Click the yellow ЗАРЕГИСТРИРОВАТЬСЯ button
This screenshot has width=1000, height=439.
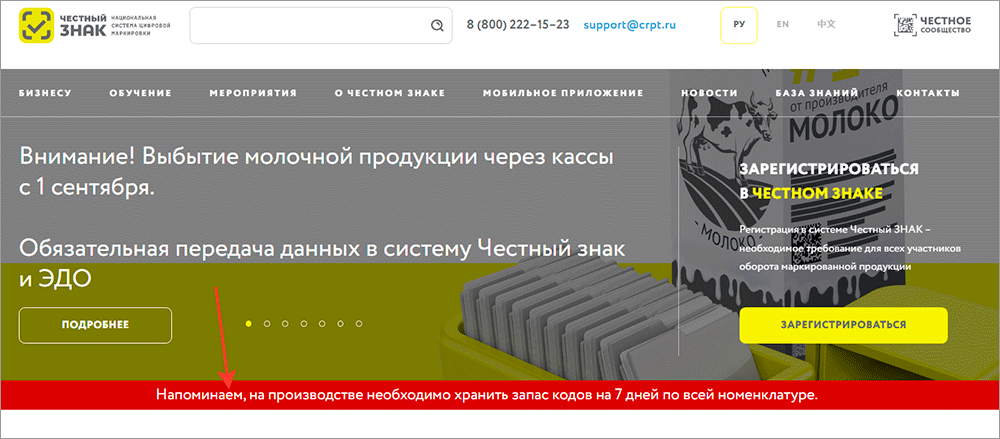pos(843,325)
